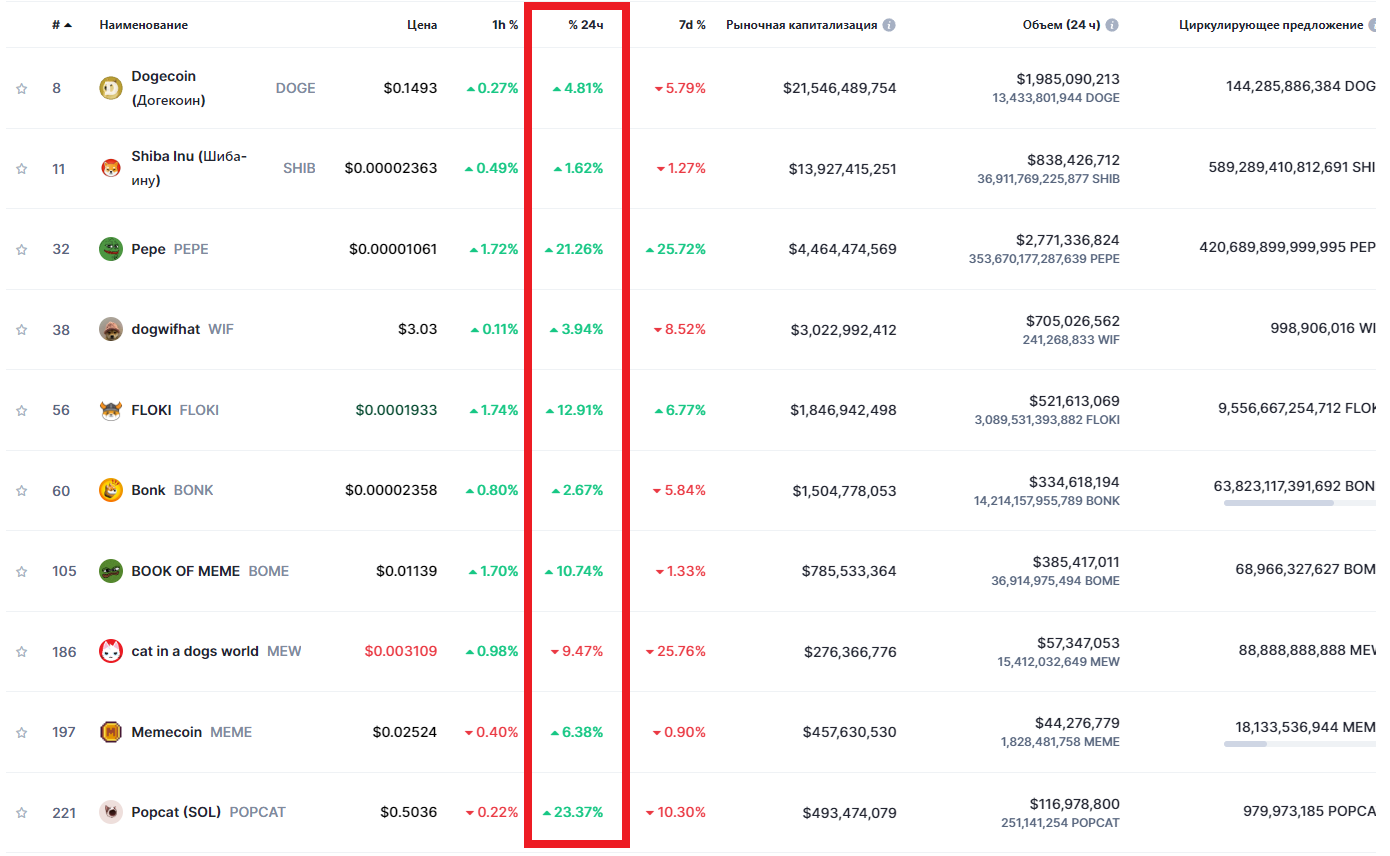Open the BOOK OF MEME coin page
Viewport: 1390px width, 856px height.
186,571
